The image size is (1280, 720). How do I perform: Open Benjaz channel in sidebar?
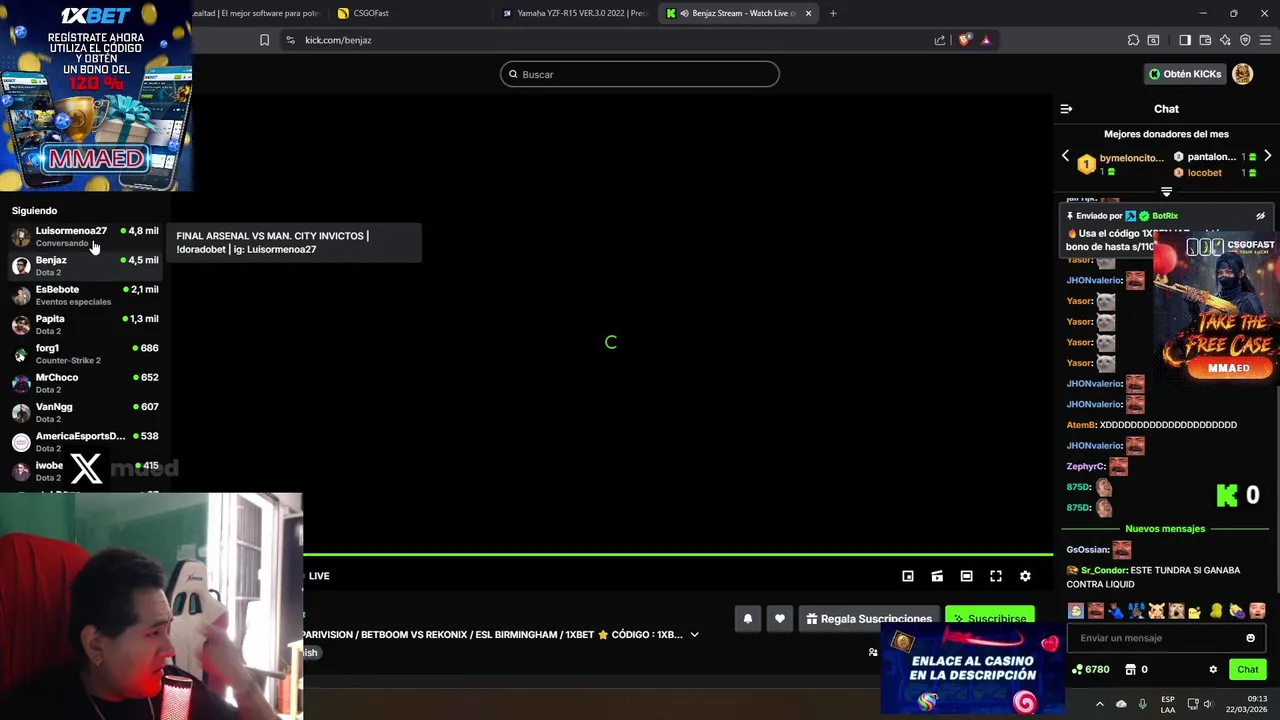[84, 266]
